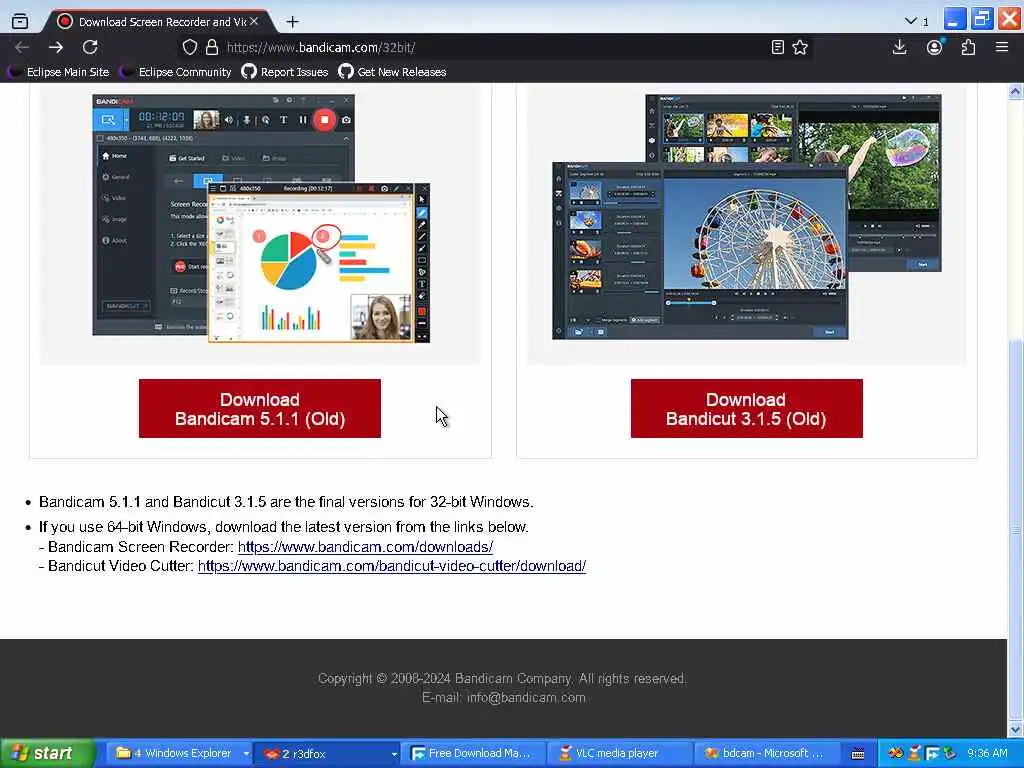Click the VLC cone tray icon

click(x=915, y=754)
